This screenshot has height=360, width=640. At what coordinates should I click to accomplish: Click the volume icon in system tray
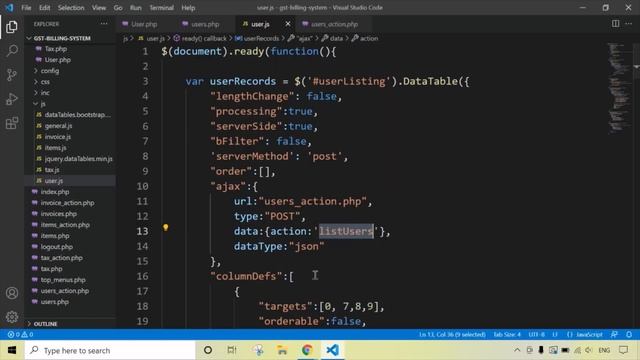[x=589, y=350]
